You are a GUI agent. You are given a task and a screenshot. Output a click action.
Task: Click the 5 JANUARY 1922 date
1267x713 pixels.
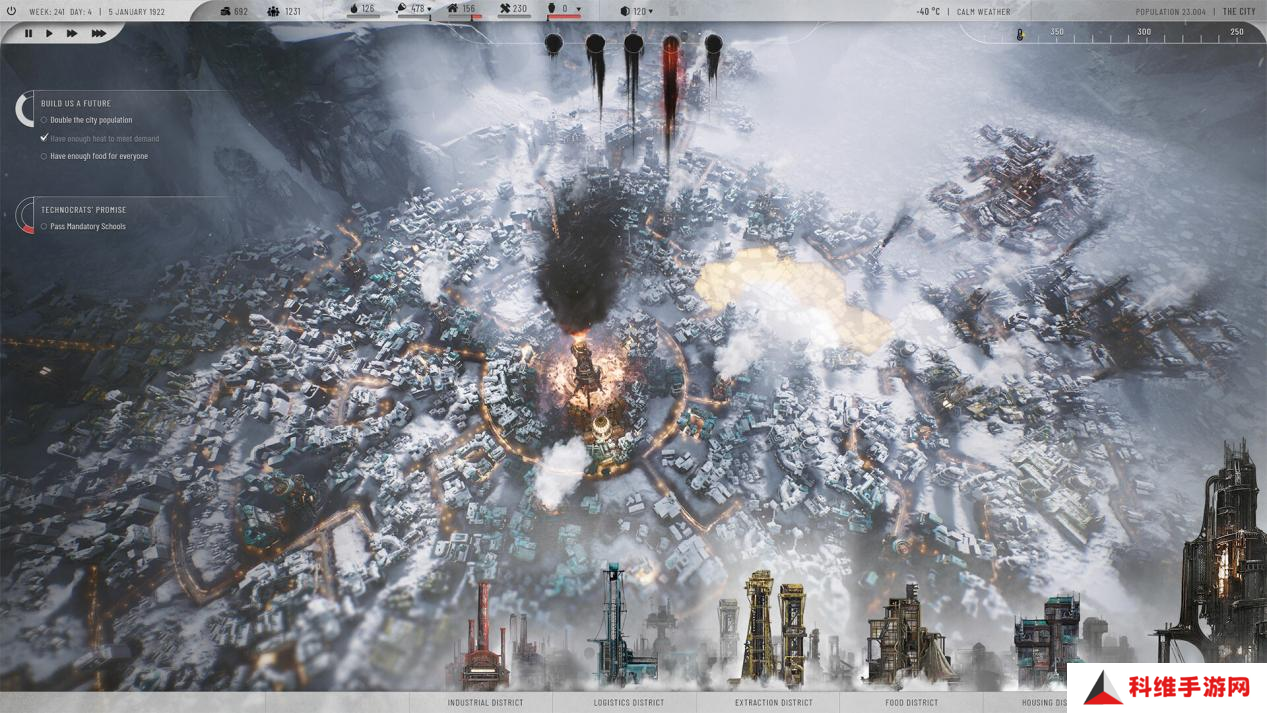pos(137,12)
